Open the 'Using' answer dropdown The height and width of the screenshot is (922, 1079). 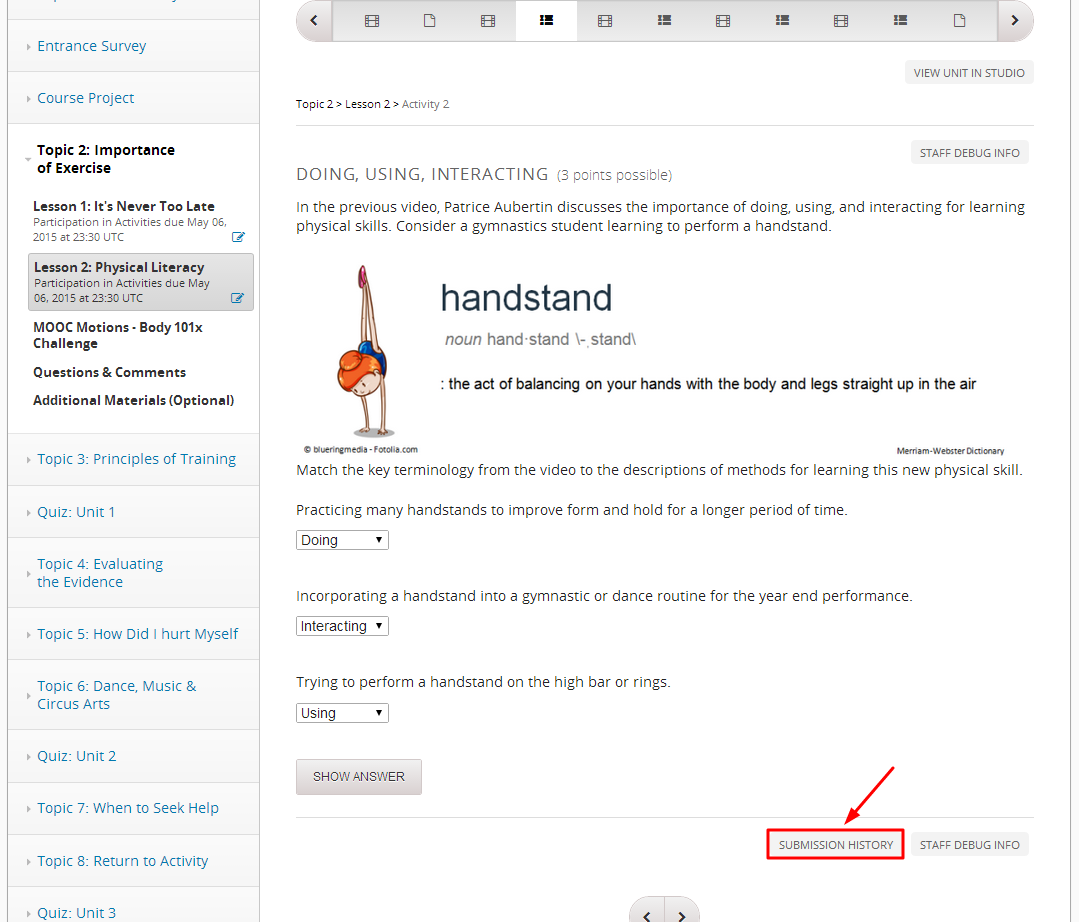coord(342,713)
